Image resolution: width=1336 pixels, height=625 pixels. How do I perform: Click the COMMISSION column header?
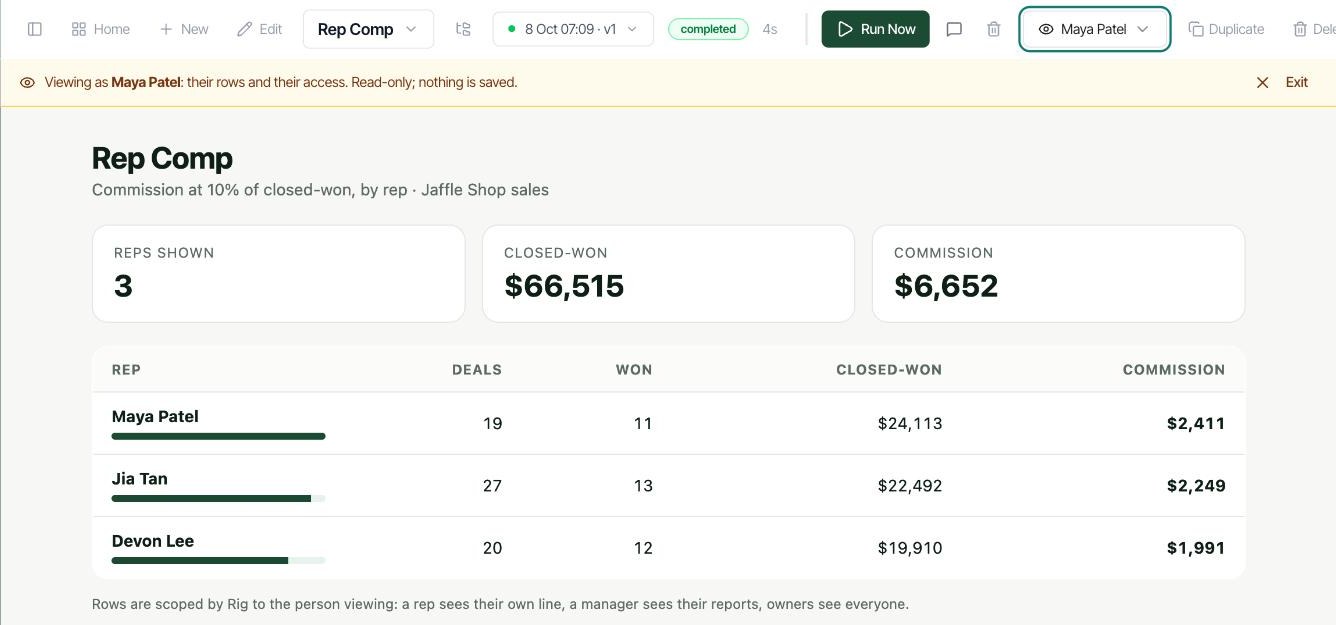coord(1174,370)
